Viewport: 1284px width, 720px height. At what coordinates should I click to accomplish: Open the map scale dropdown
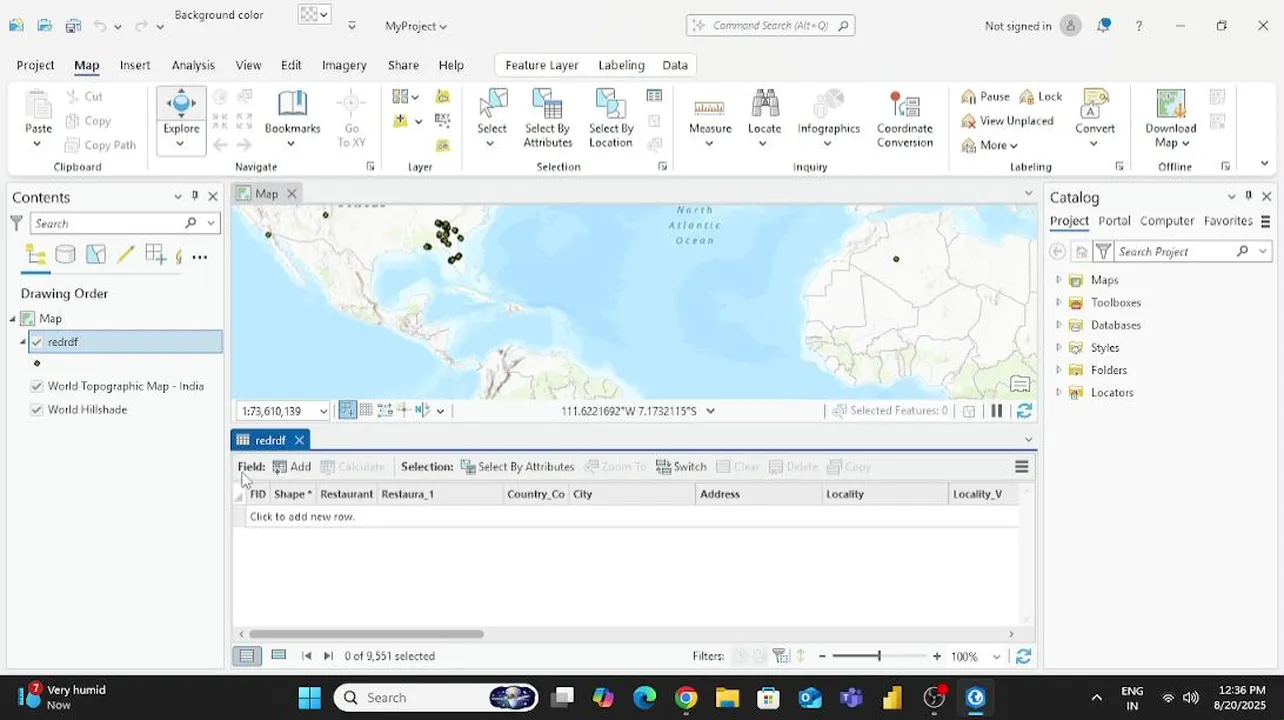[323, 411]
